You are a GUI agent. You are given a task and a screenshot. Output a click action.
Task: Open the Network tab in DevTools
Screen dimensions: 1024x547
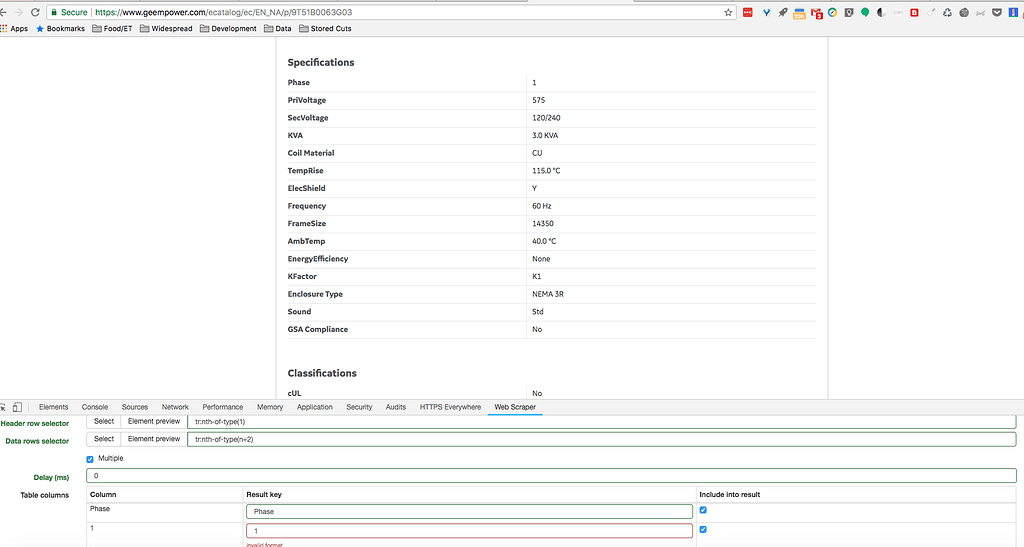[175, 407]
